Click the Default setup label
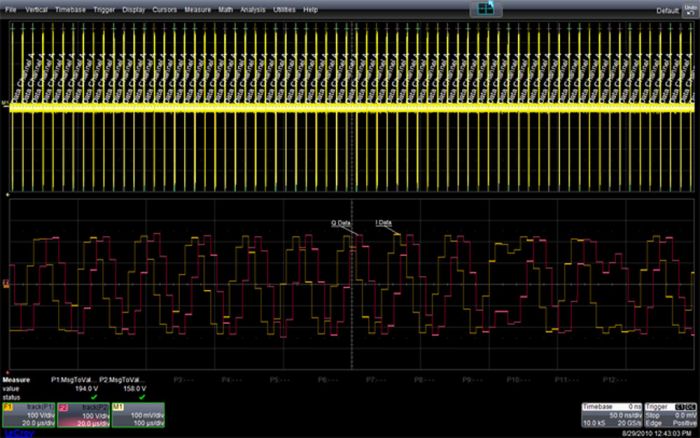The image size is (700, 438). pyautogui.click(x=667, y=9)
